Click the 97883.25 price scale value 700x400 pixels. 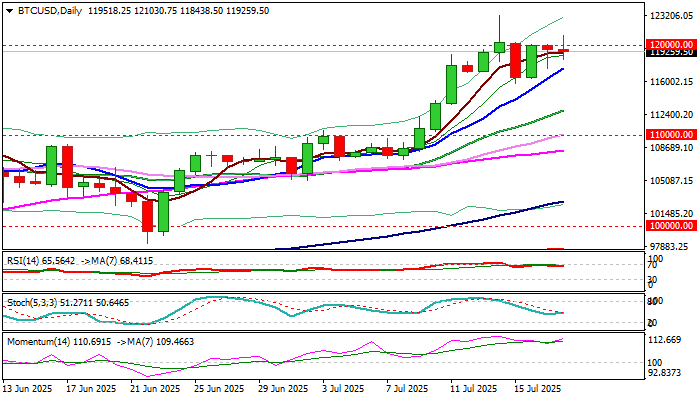pos(671,247)
